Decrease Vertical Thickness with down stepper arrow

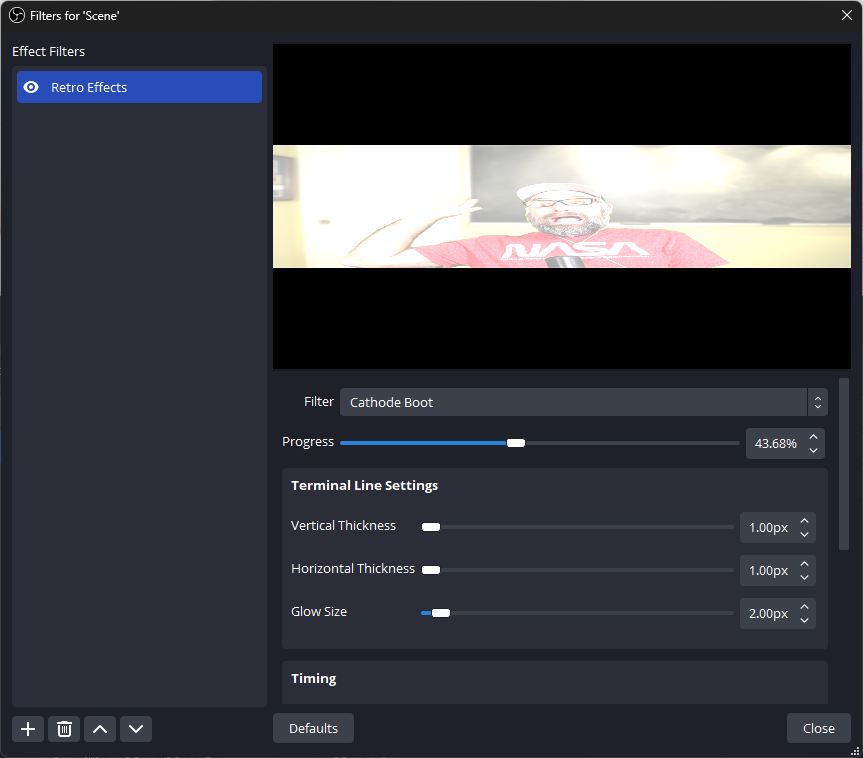click(x=804, y=535)
